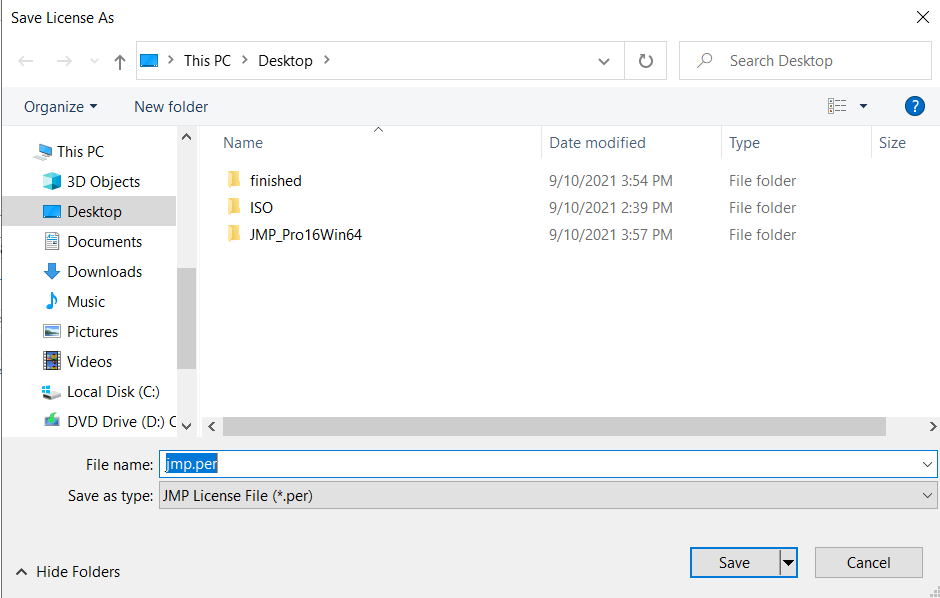Click the Pictures icon in sidebar
Screen dimensions: 940x598
click(x=52, y=331)
